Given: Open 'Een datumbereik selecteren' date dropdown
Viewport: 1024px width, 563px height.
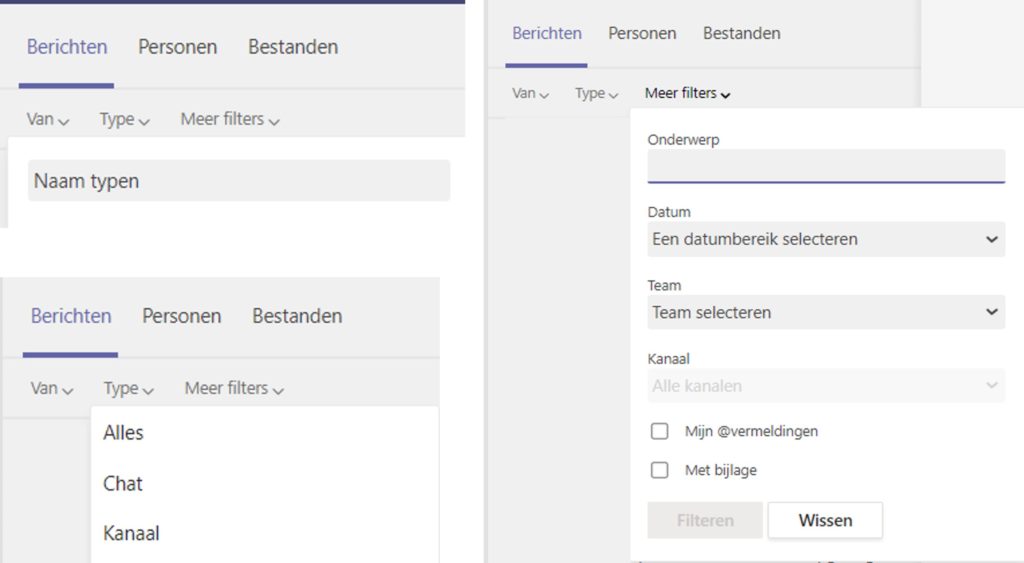Looking at the screenshot, I should point(826,239).
